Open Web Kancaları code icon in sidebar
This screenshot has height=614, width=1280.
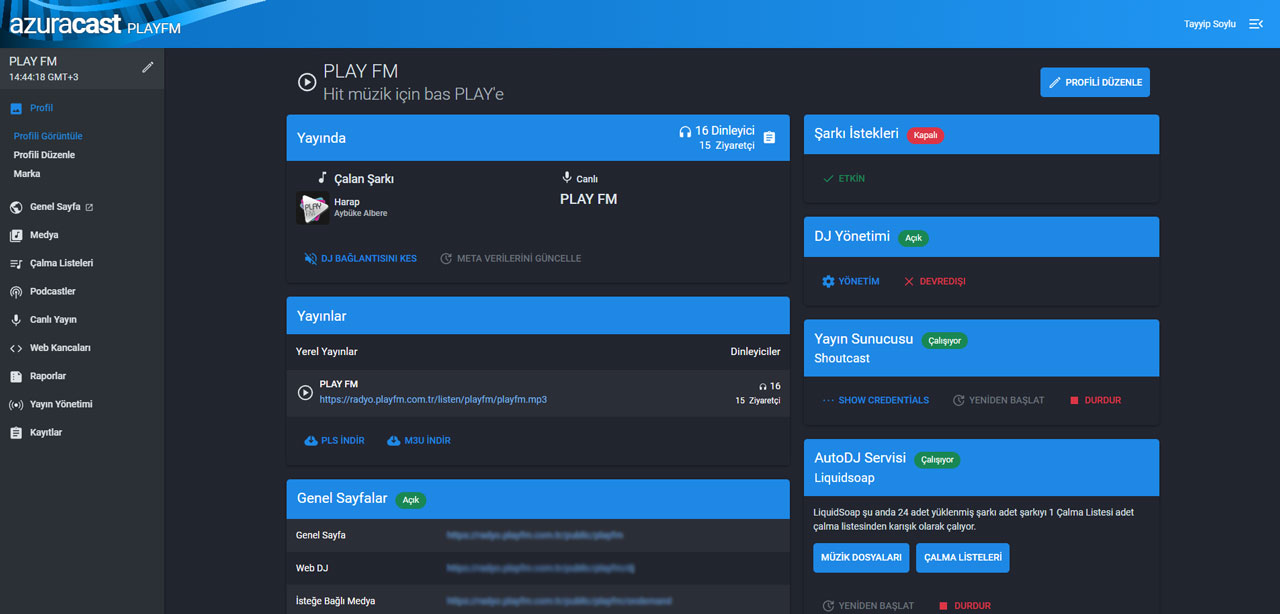pyautogui.click(x=16, y=348)
